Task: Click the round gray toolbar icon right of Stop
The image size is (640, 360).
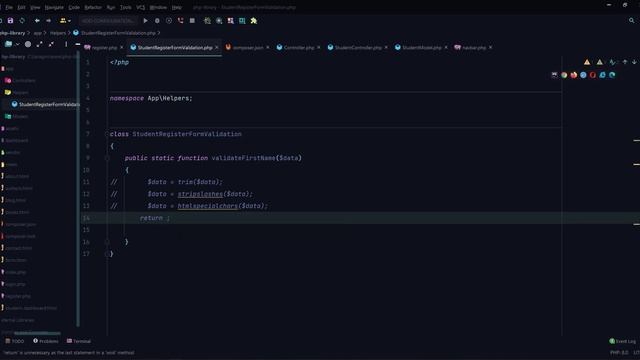Action: [219, 20]
